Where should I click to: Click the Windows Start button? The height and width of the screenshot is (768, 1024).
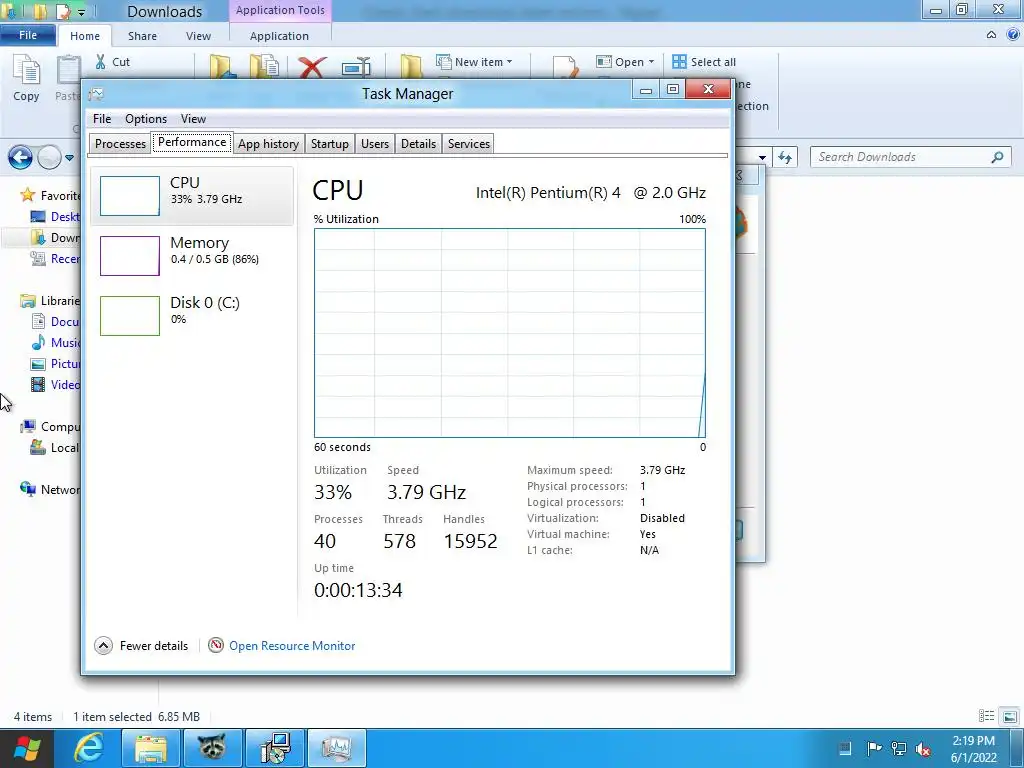coord(26,748)
